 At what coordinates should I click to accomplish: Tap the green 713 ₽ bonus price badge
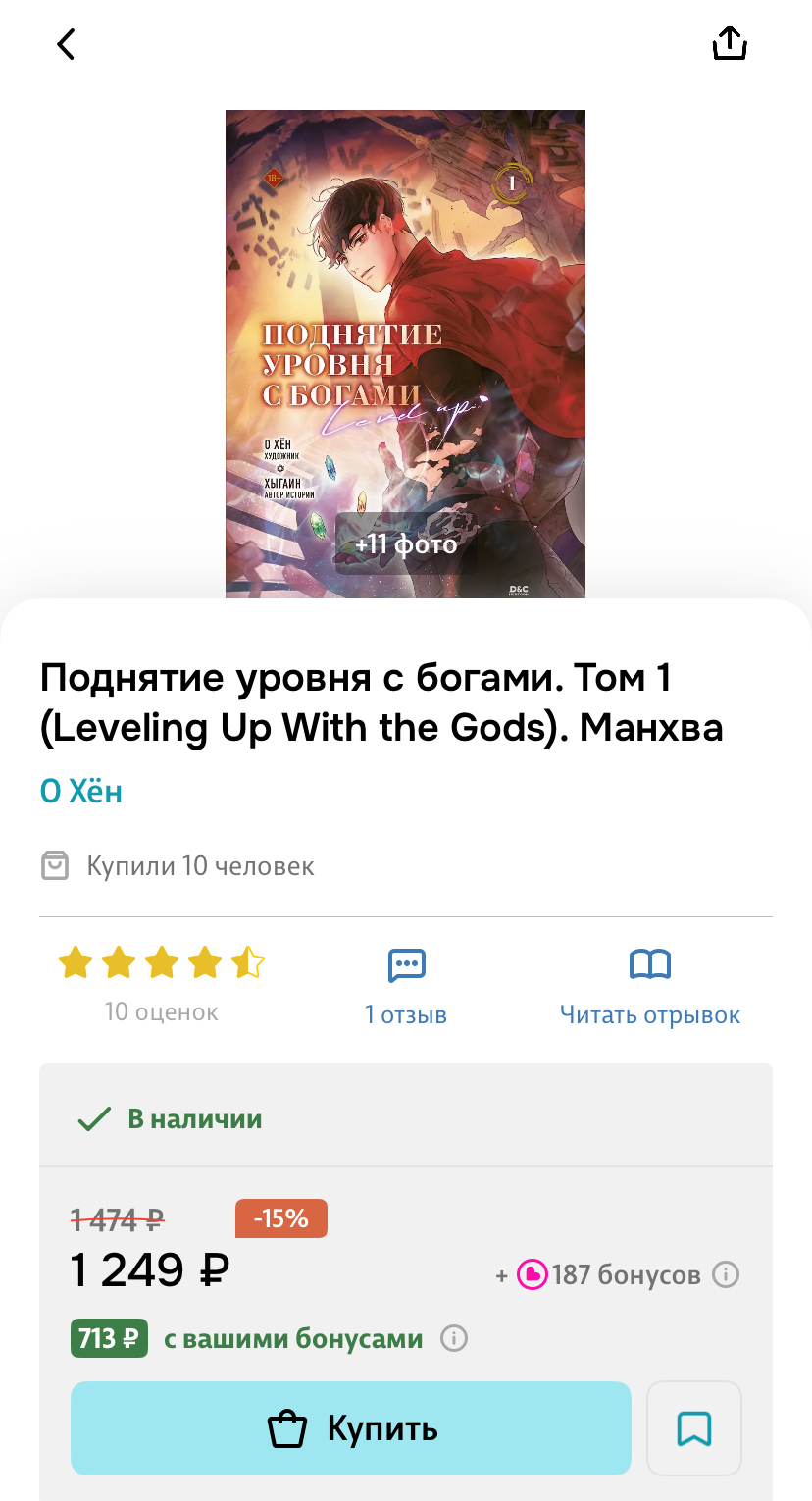(x=109, y=1338)
